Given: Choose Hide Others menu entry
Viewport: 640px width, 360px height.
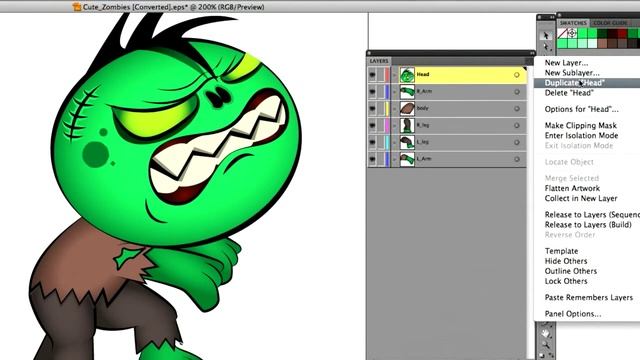Looking at the screenshot, I should pyautogui.click(x=566, y=261).
